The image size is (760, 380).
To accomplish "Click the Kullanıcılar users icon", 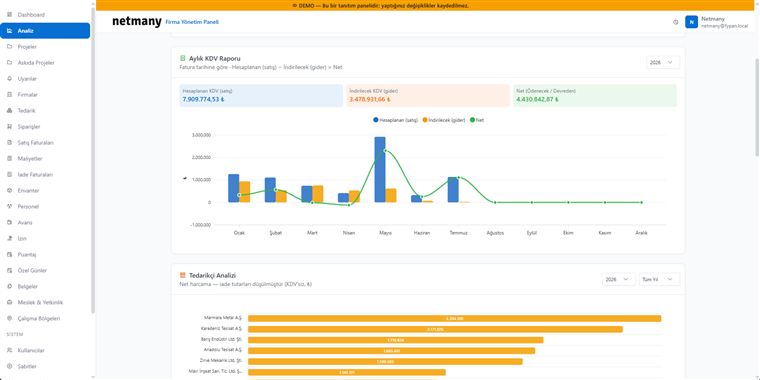I will [x=10, y=350].
